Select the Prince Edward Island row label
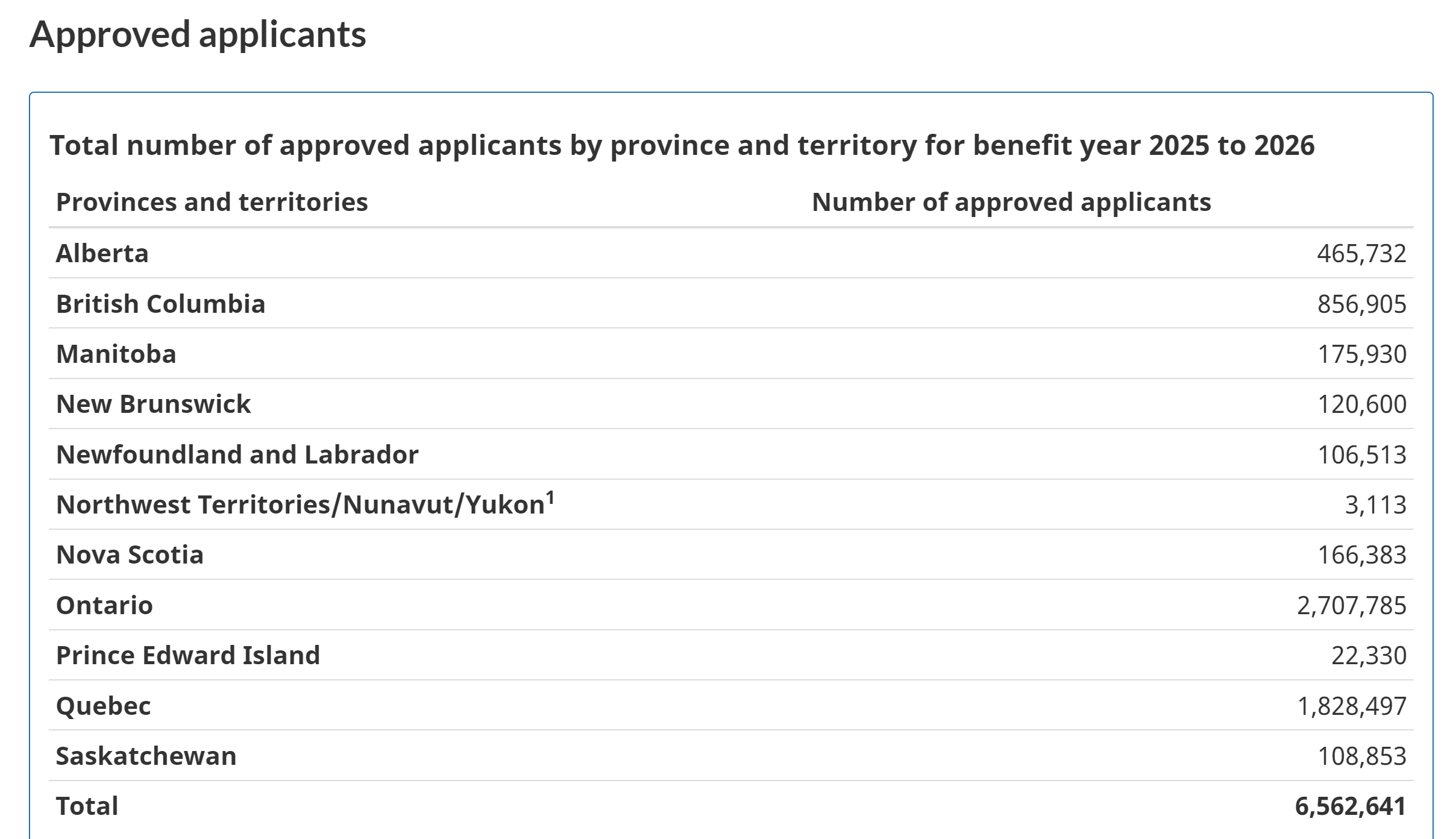The width and height of the screenshot is (1456, 839). click(187, 655)
